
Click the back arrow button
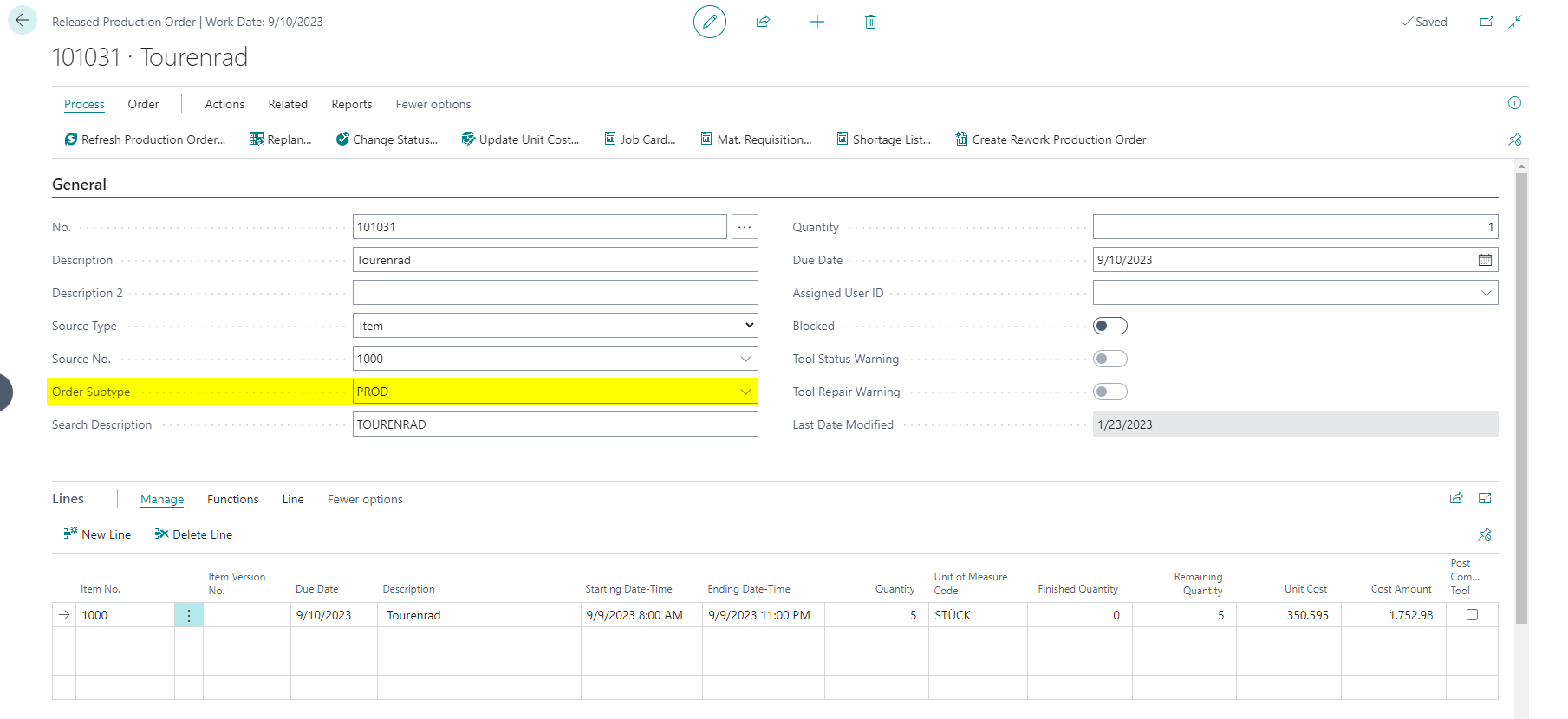(x=23, y=21)
